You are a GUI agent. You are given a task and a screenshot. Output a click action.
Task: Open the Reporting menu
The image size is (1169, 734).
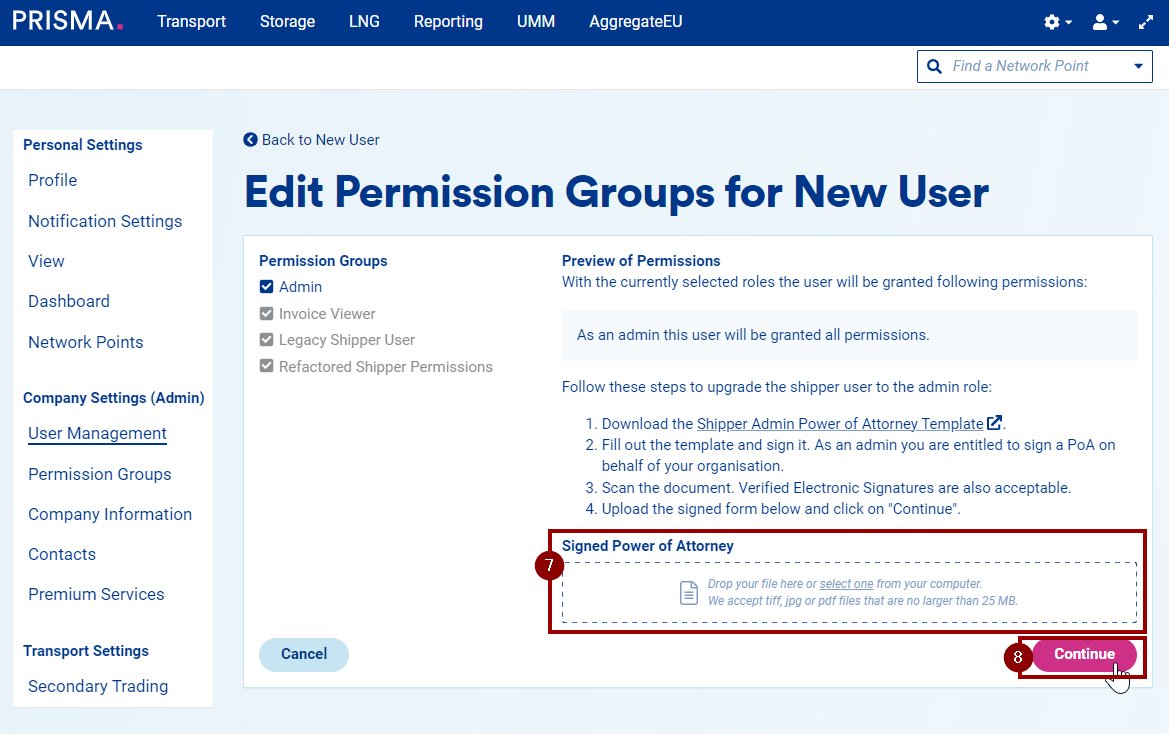coord(448,22)
